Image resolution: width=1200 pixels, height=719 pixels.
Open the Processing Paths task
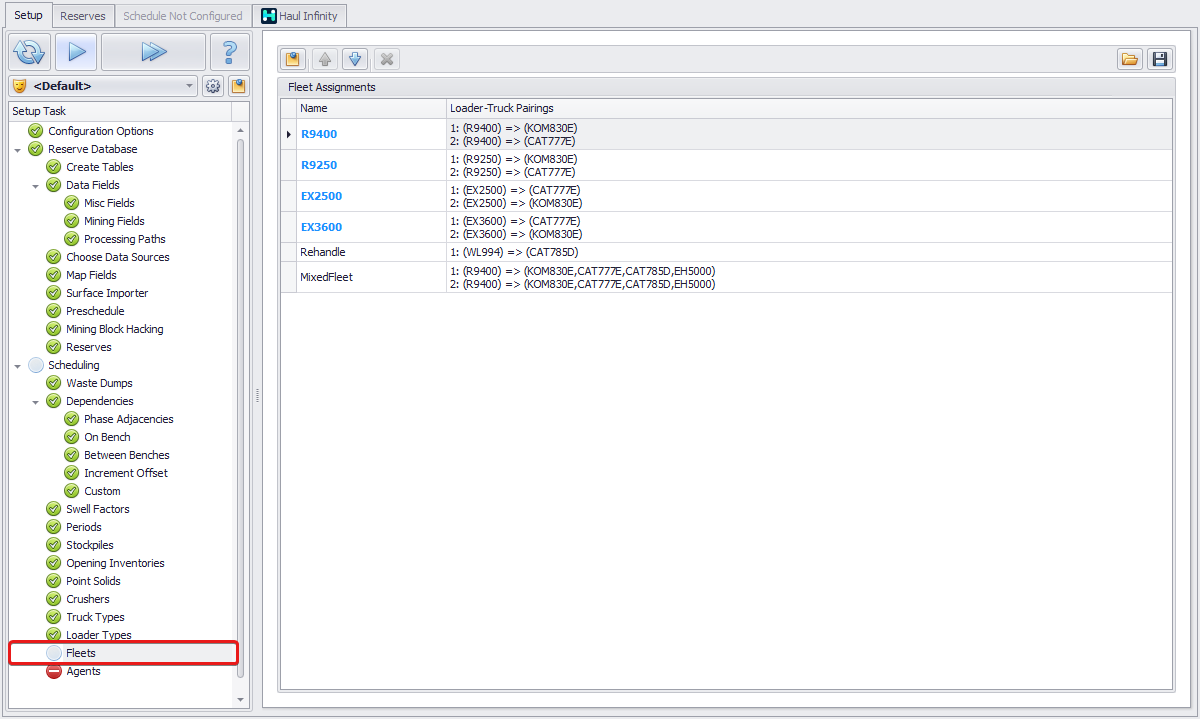125,239
